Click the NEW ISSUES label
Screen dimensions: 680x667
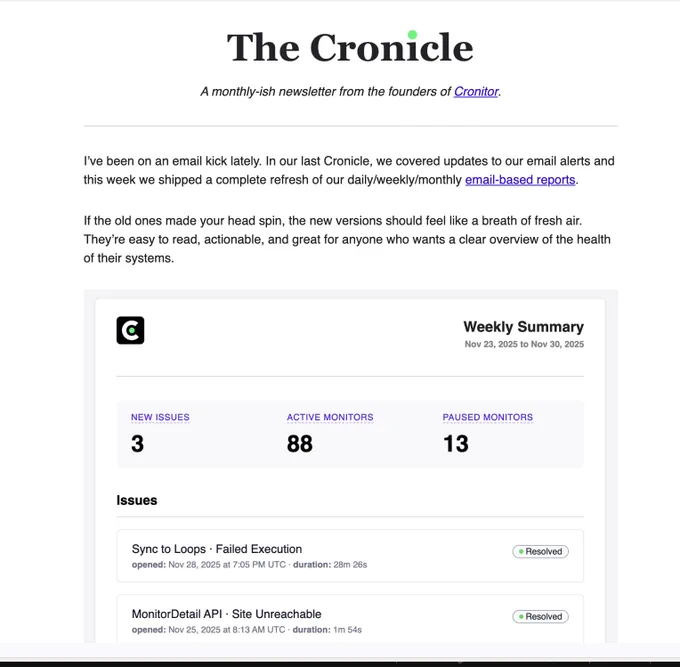click(x=160, y=417)
